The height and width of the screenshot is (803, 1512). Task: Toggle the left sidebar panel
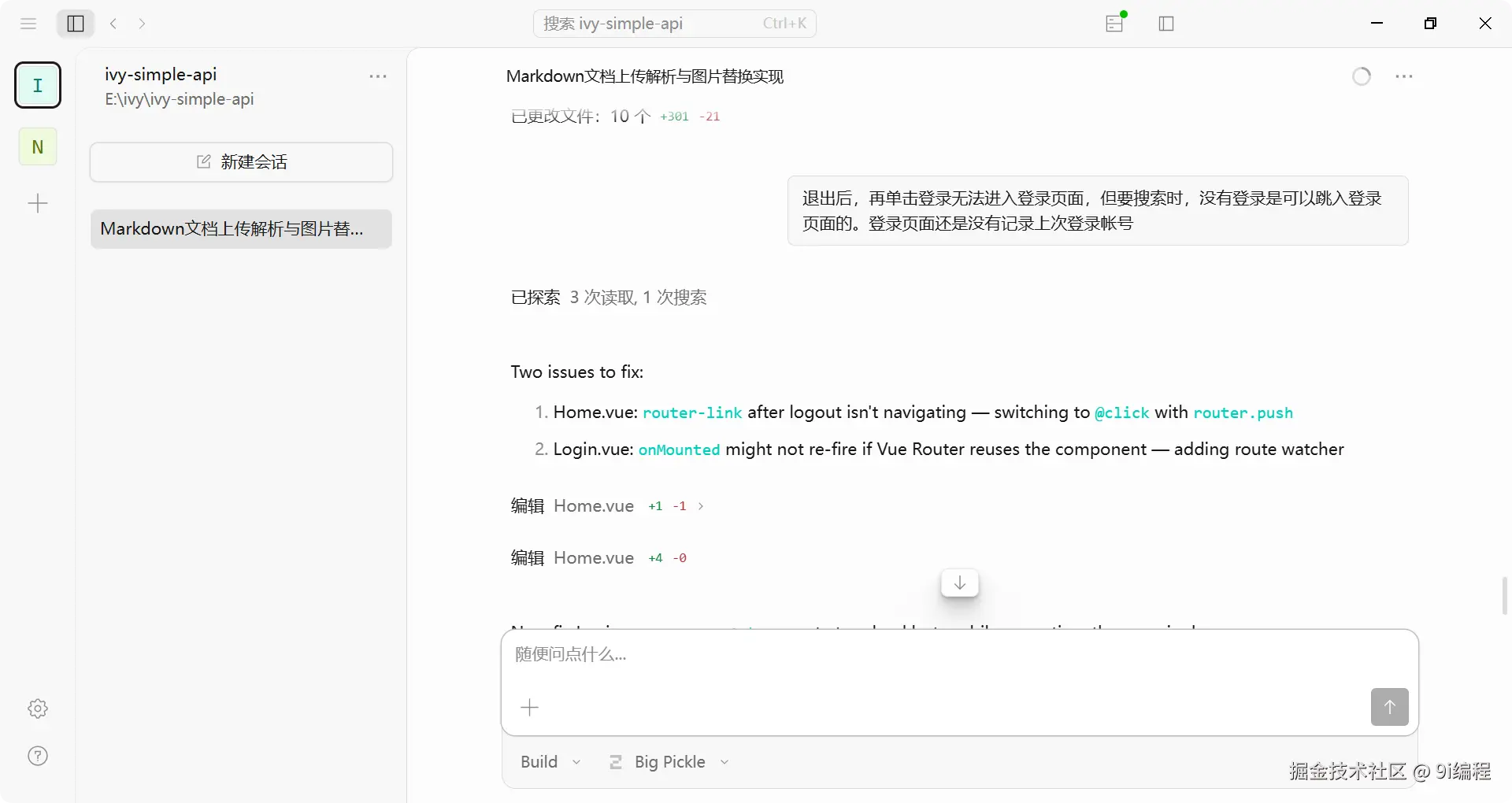pyautogui.click(x=76, y=24)
